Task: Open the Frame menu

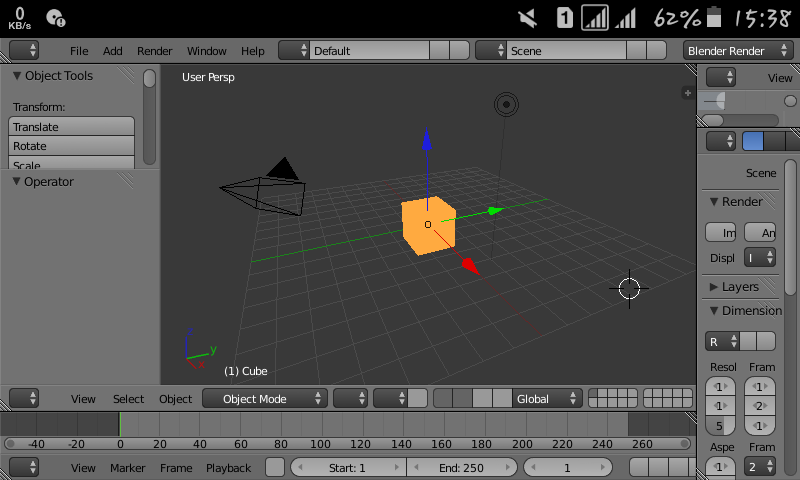Action: [x=176, y=468]
